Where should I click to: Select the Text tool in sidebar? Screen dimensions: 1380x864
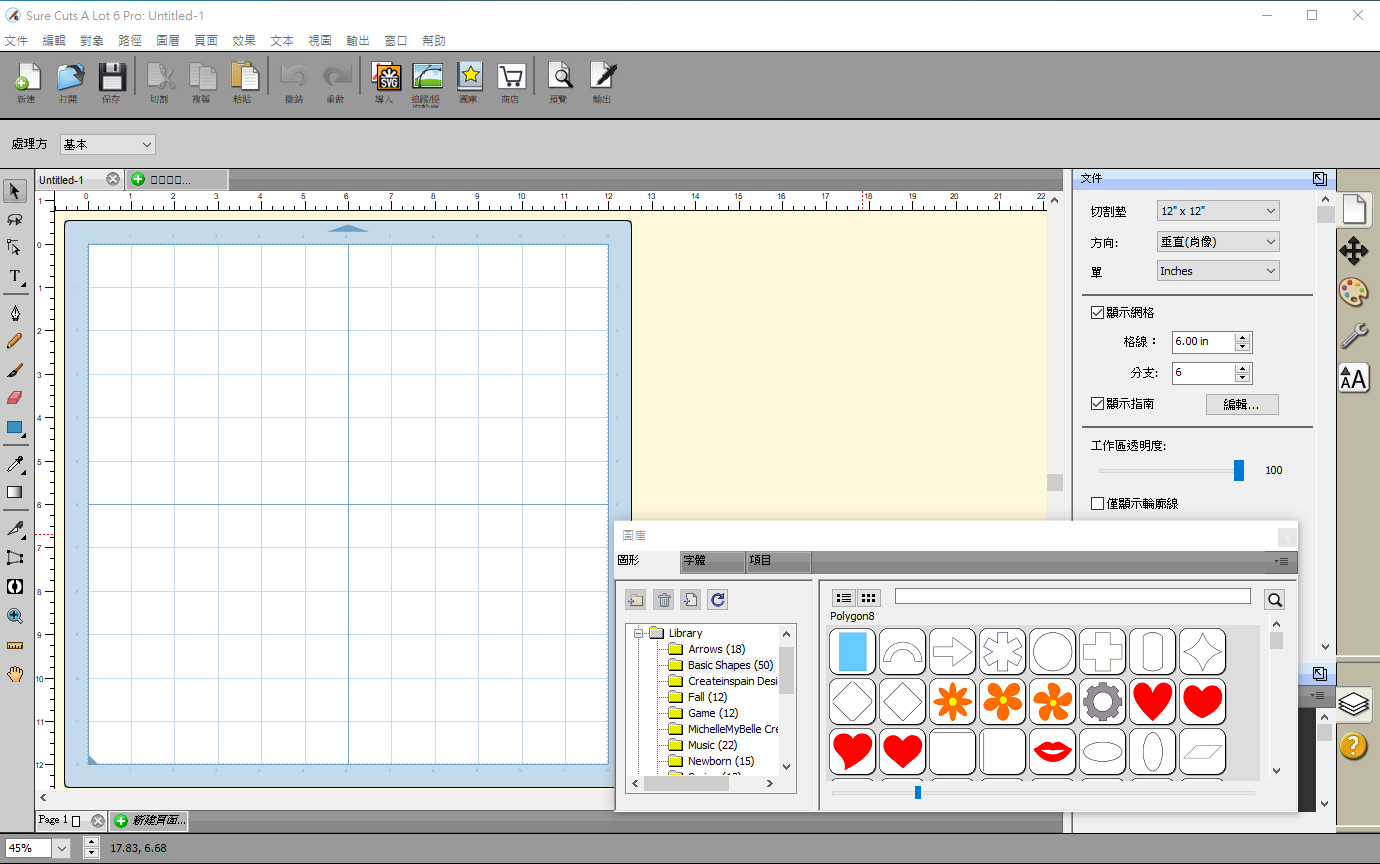click(15, 276)
